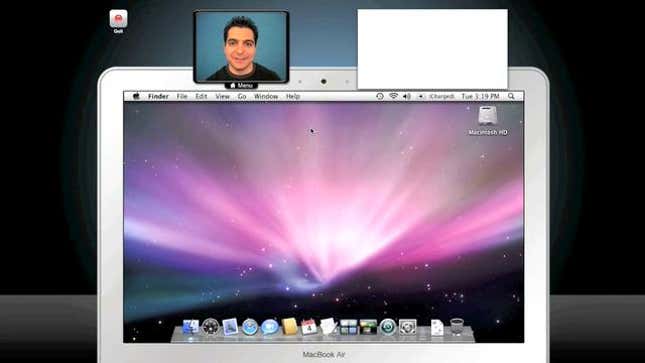The height and width of the screenshot is (363, 645).
Task: Click the volume speaker icon
Action: [x=407, y=96]
